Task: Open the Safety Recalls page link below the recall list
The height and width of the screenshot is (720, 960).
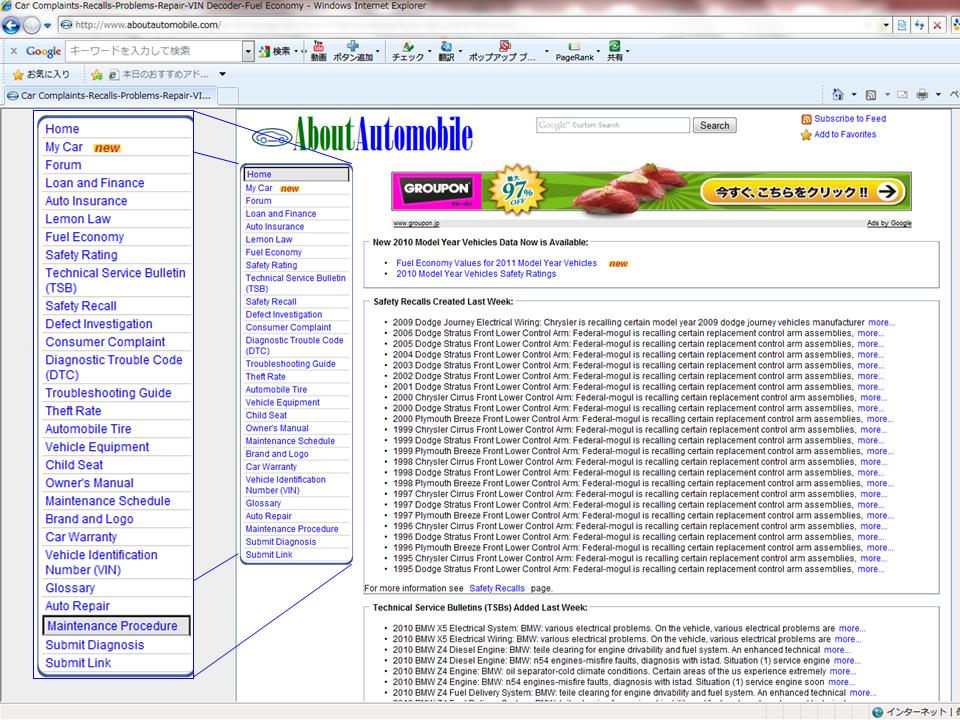Action: (x=497, y=588)
